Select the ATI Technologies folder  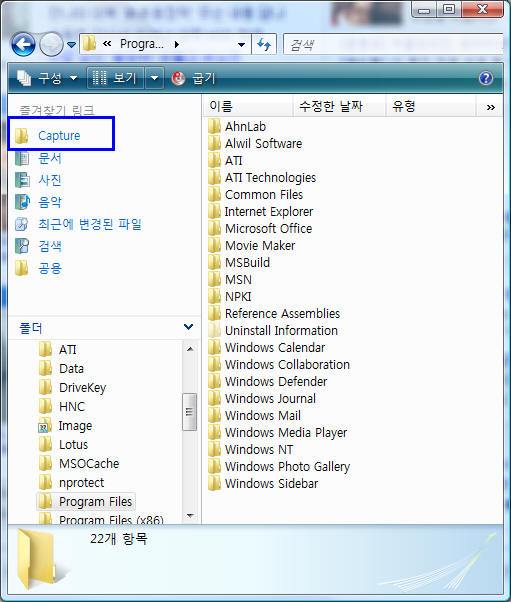262,177
